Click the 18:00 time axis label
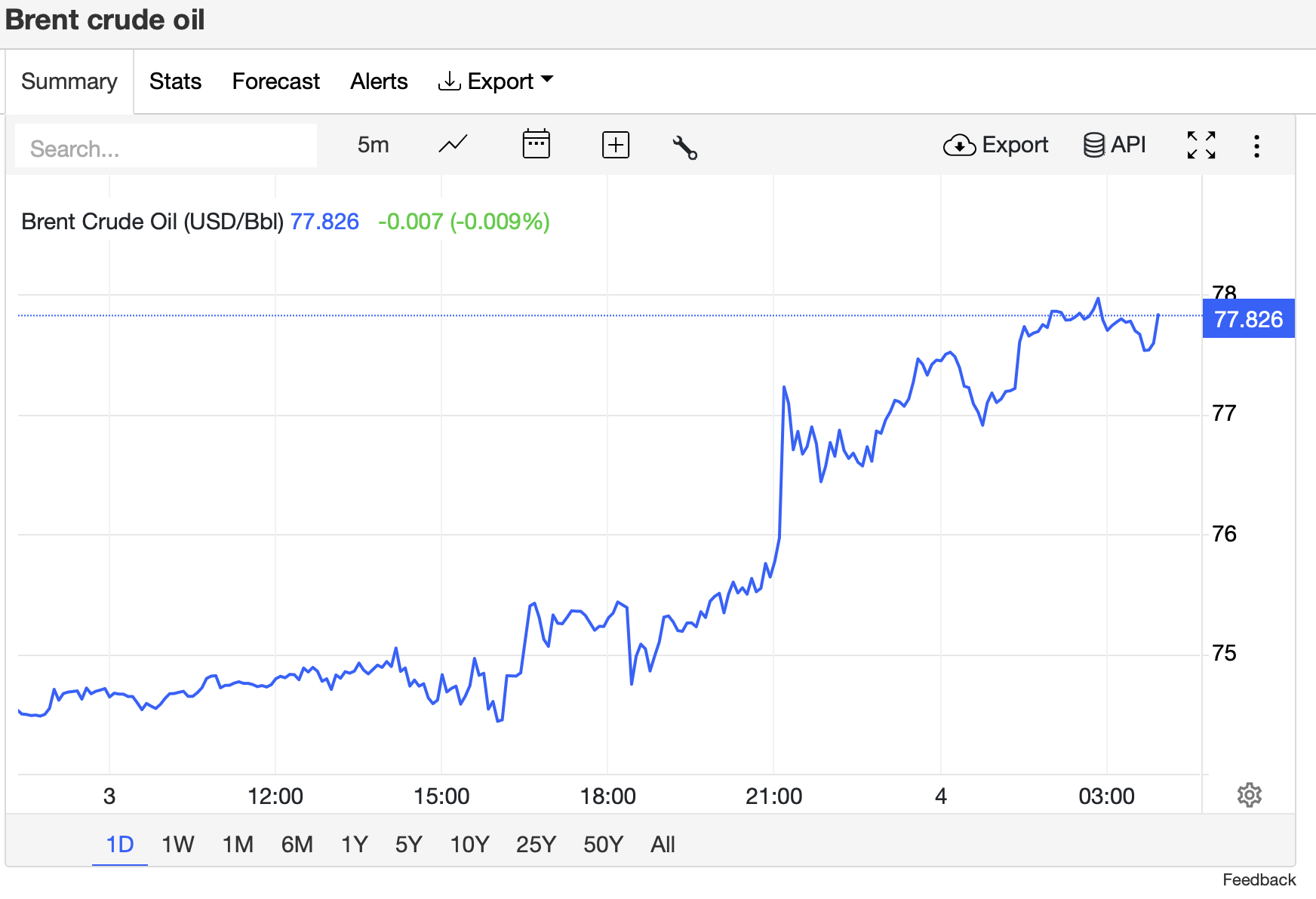 coord(607,796)
